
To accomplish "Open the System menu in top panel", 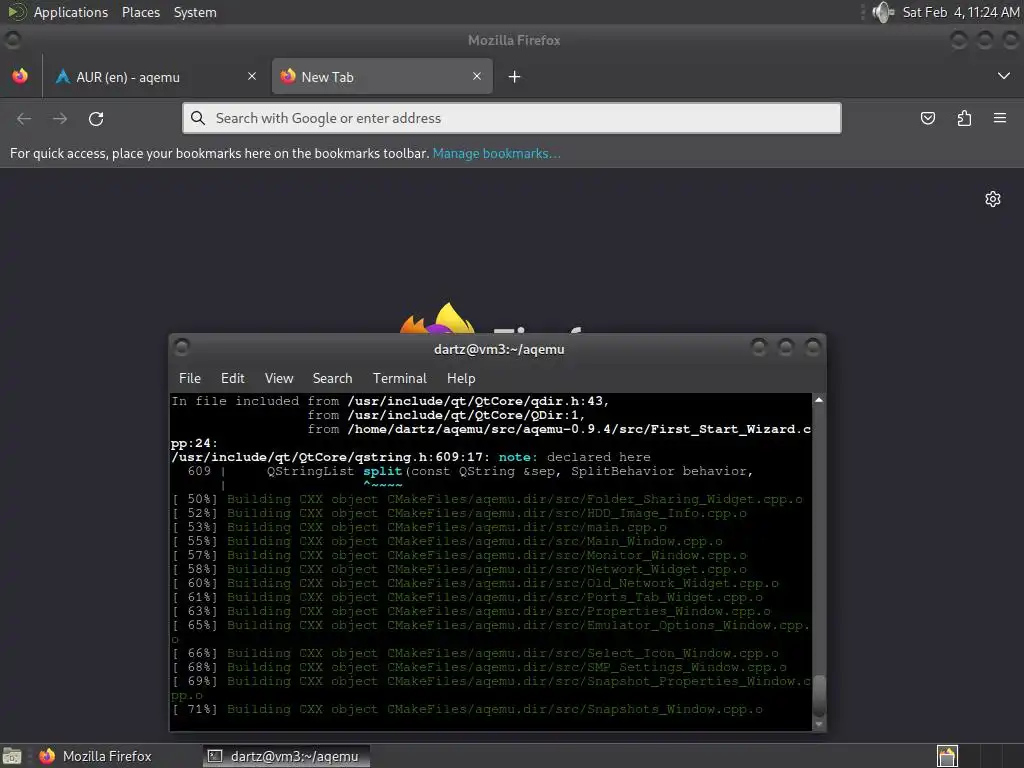I will (195, 12).
